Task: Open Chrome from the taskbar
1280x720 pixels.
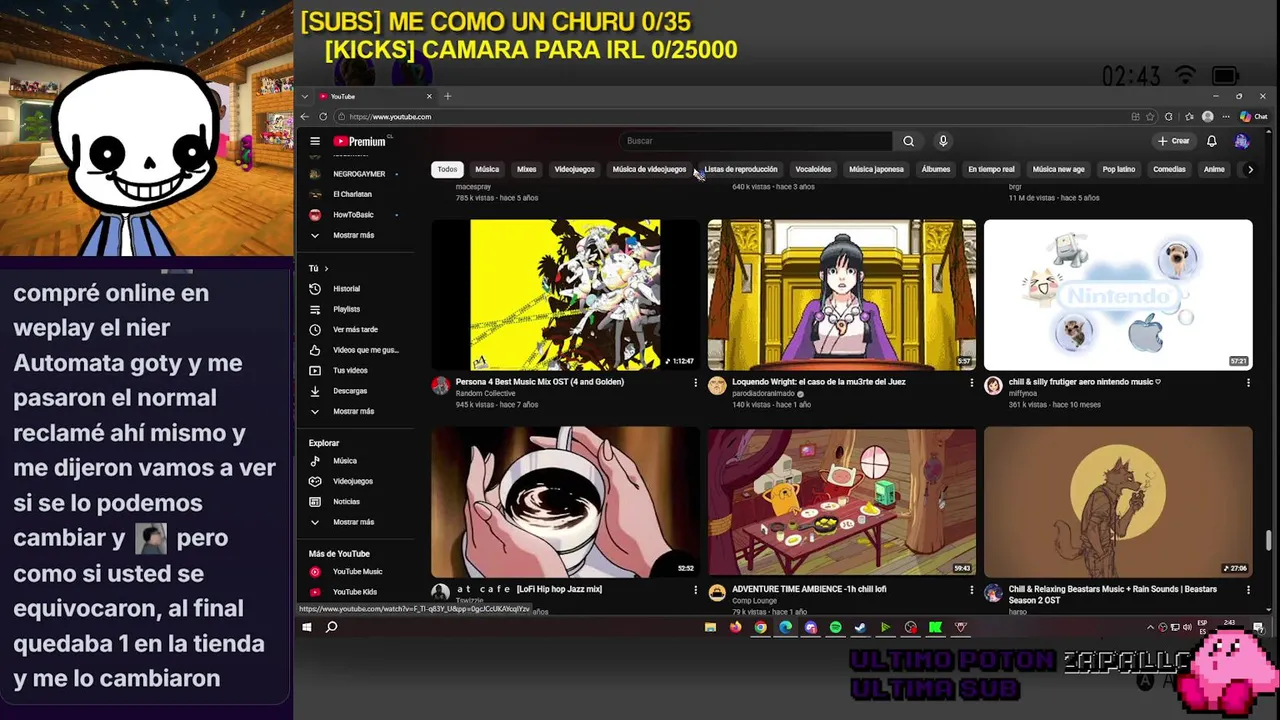Action: 761,627
